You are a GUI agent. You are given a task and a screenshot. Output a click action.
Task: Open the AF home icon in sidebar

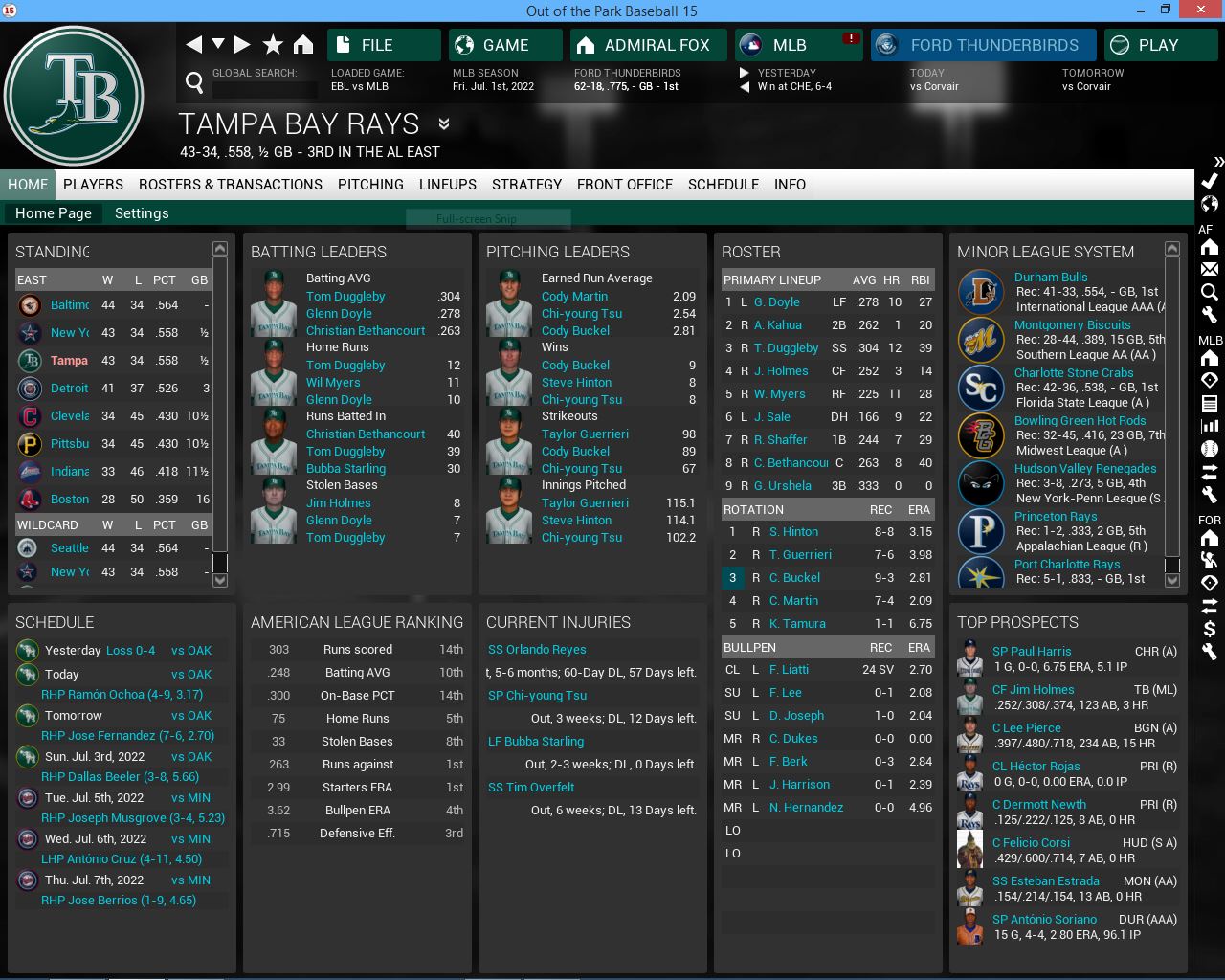coord(1210,248)
